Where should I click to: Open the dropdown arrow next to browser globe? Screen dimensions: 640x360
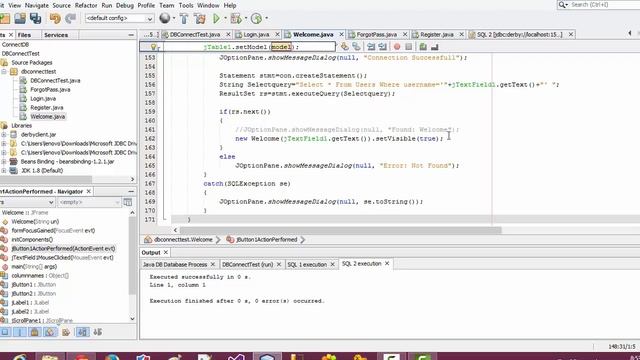click(x=174, y=18)
